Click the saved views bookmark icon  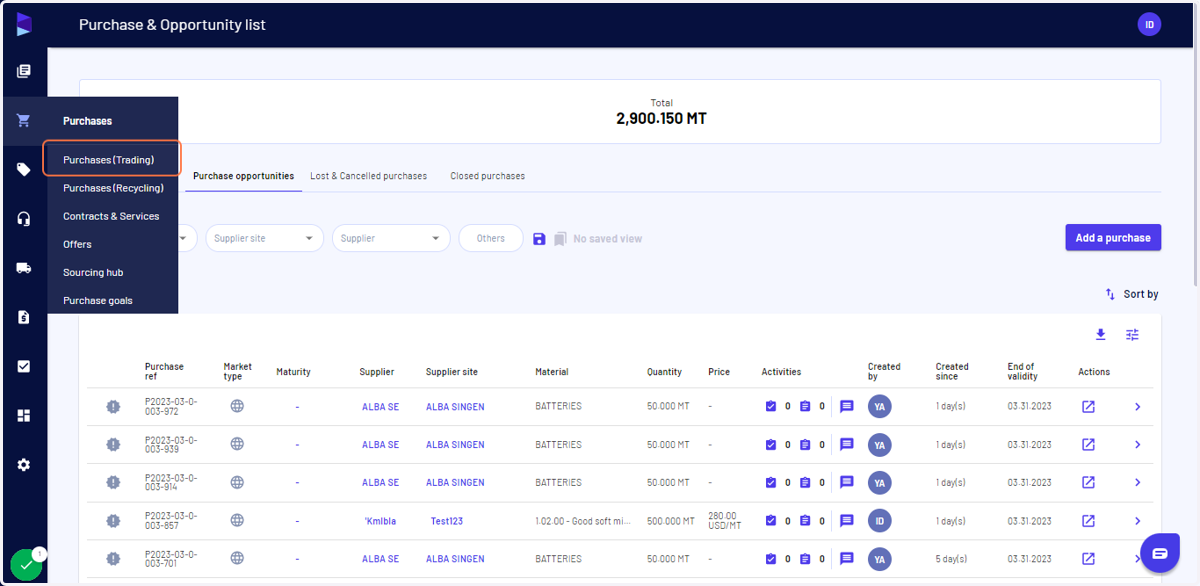tap(561, 239)
